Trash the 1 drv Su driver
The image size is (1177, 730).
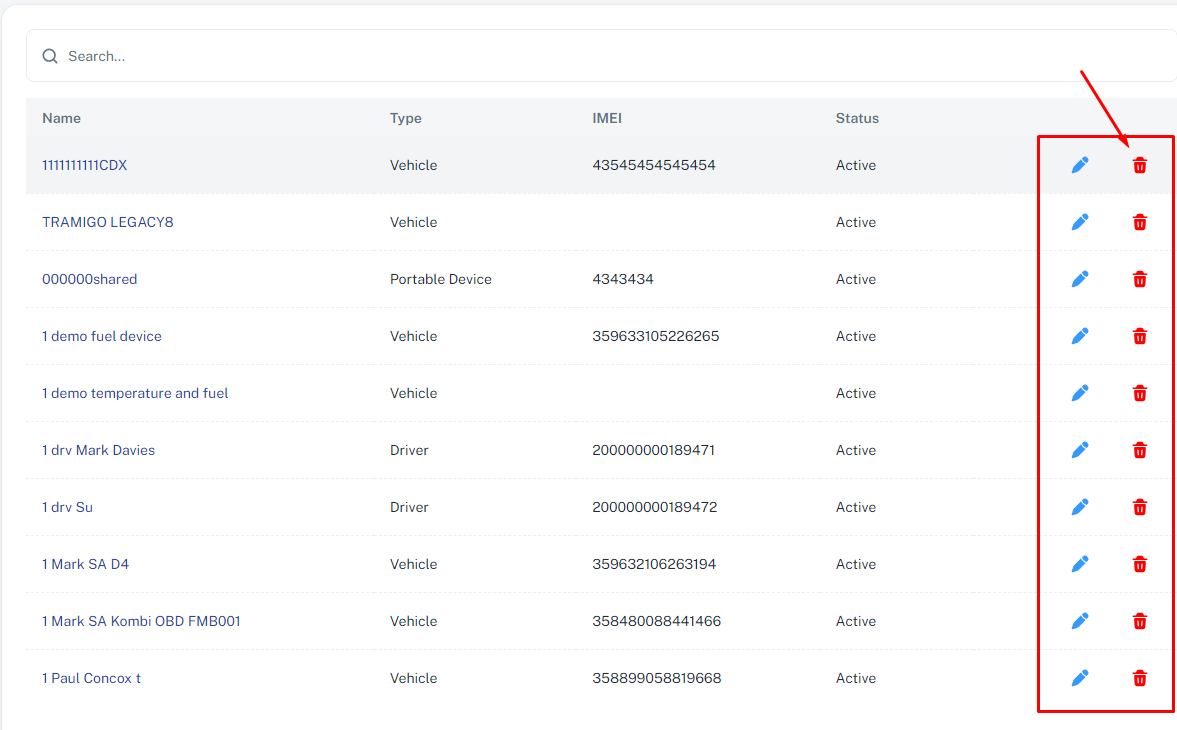1139,507
